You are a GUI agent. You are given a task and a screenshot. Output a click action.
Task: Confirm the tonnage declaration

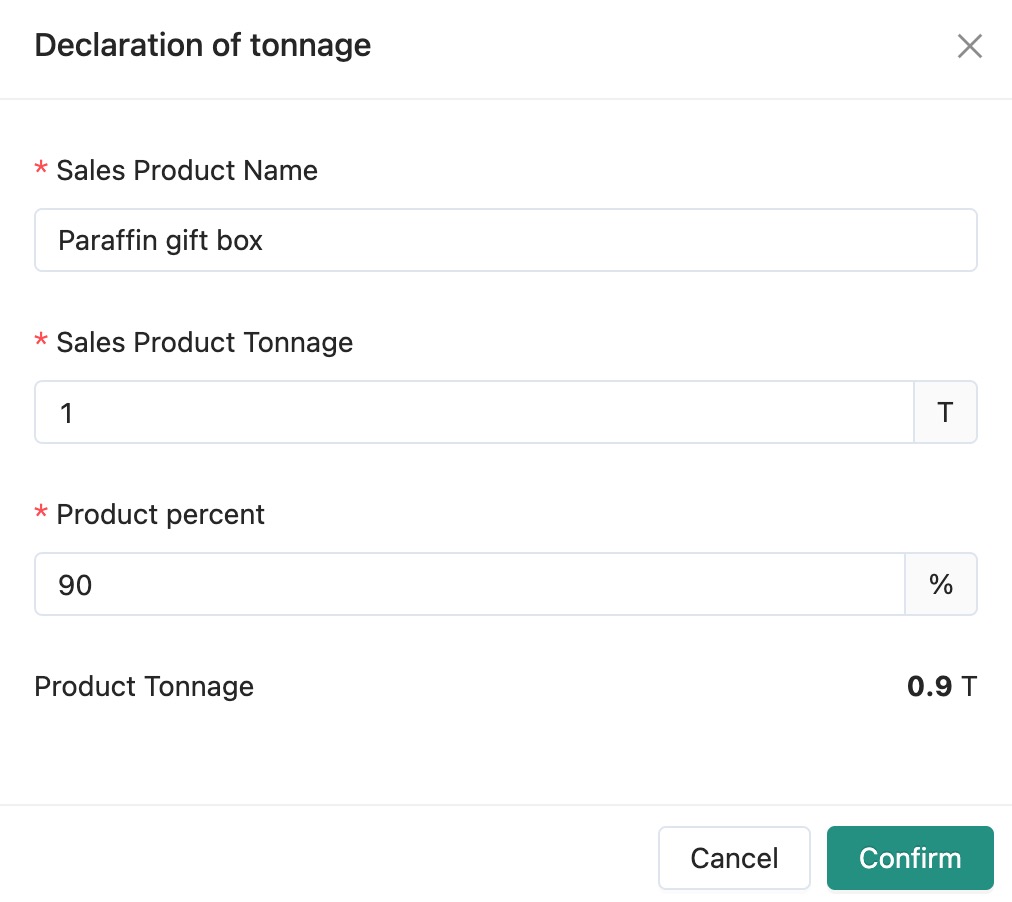tap(910, 858)
